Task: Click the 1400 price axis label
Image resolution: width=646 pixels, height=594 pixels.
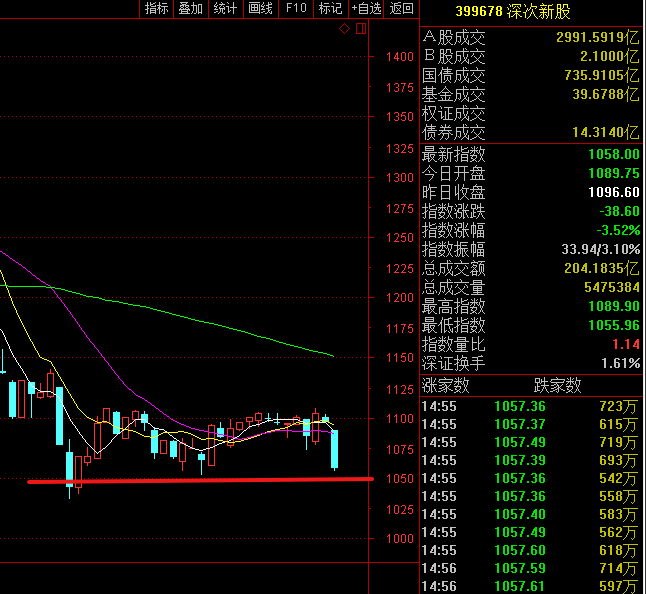Action: [400, 57]
